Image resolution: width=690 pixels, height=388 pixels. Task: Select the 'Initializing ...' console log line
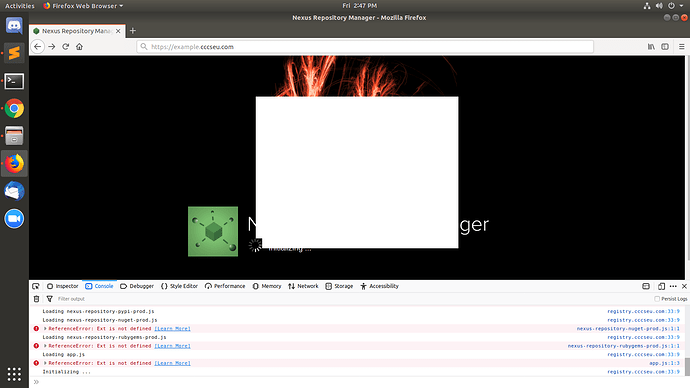66,372
